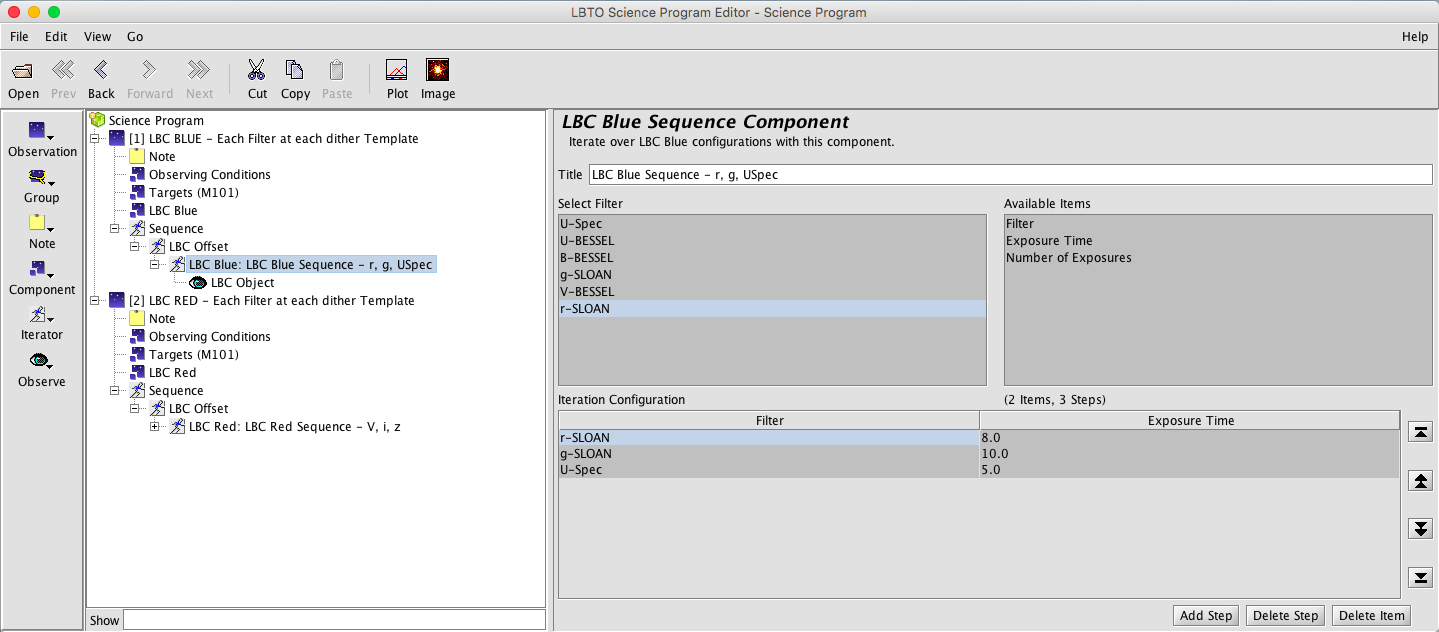Open the View menu
Viewport: 1439px width, 632px height.
point(97,36)
